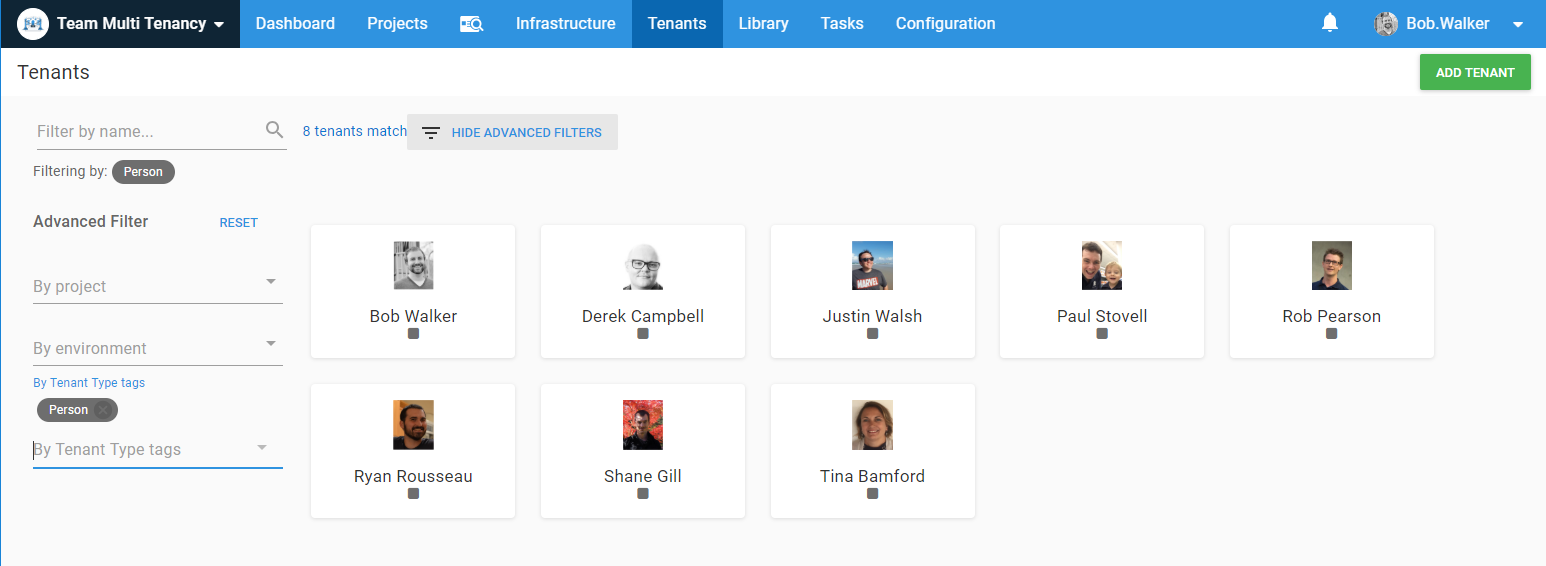
Task: Click the notifications bell icon
Action: [x=1329, y=23]
